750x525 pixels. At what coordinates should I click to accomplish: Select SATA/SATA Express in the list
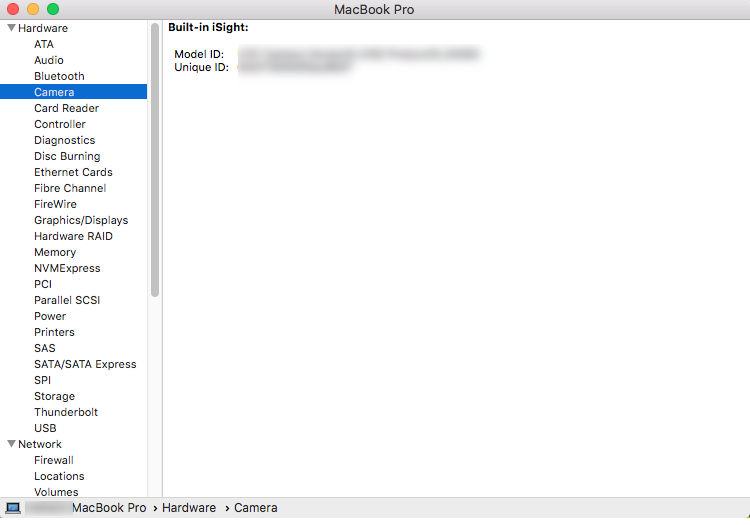pos(85,364)
